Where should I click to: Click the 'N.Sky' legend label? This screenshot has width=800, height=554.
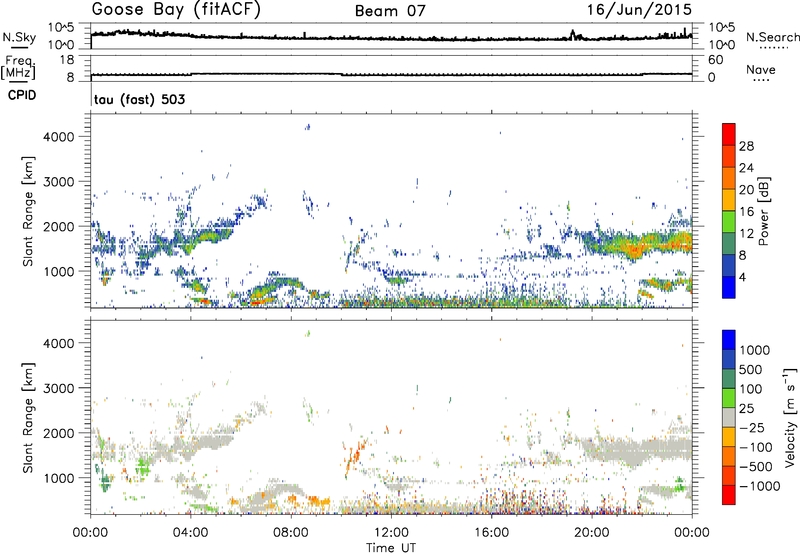coord(19,37)
